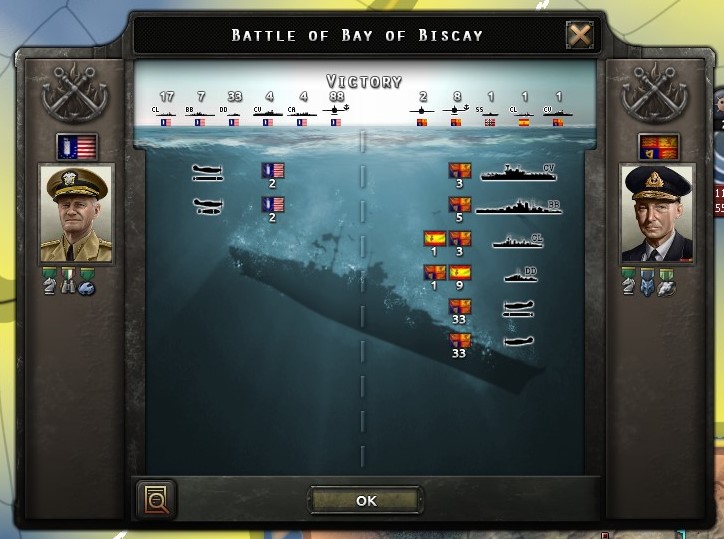Click the American admiral portrait
Screen dimensions: 724x539
tap(76, 214)
